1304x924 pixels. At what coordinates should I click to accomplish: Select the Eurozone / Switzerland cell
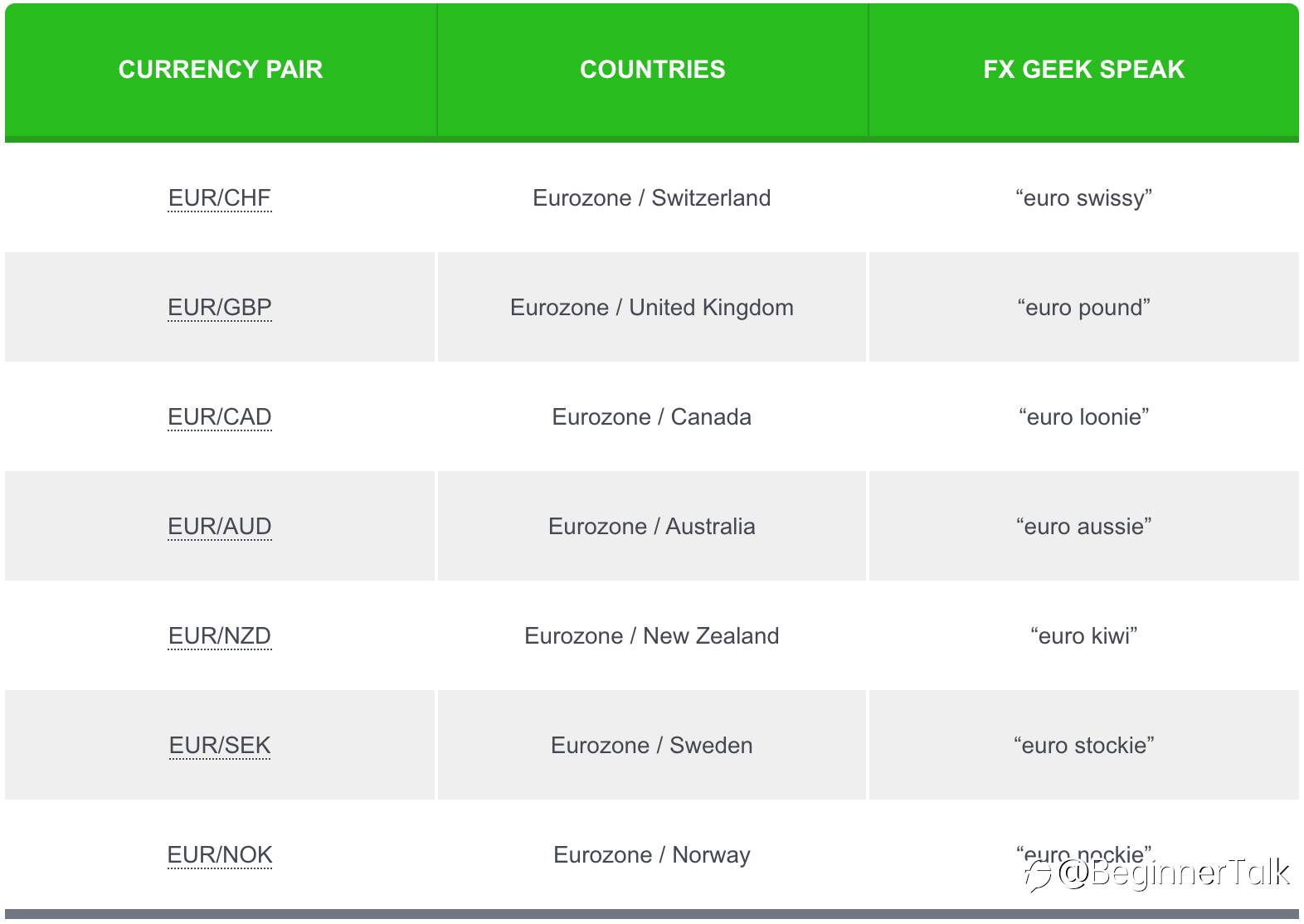pyautogui.click(x=652, y=197)
